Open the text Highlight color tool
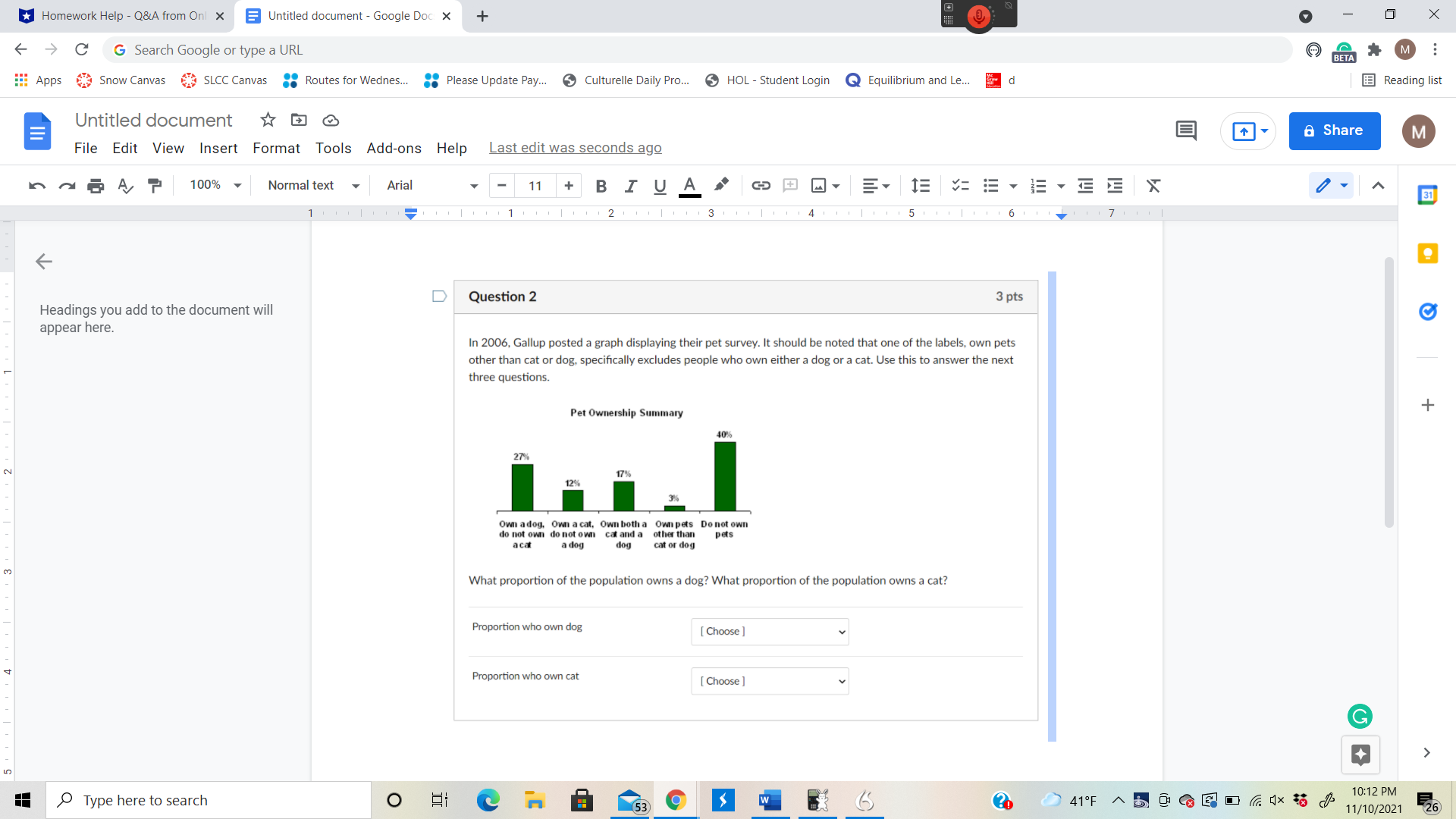Screen dimensions: 1456x819 point(720,185)
